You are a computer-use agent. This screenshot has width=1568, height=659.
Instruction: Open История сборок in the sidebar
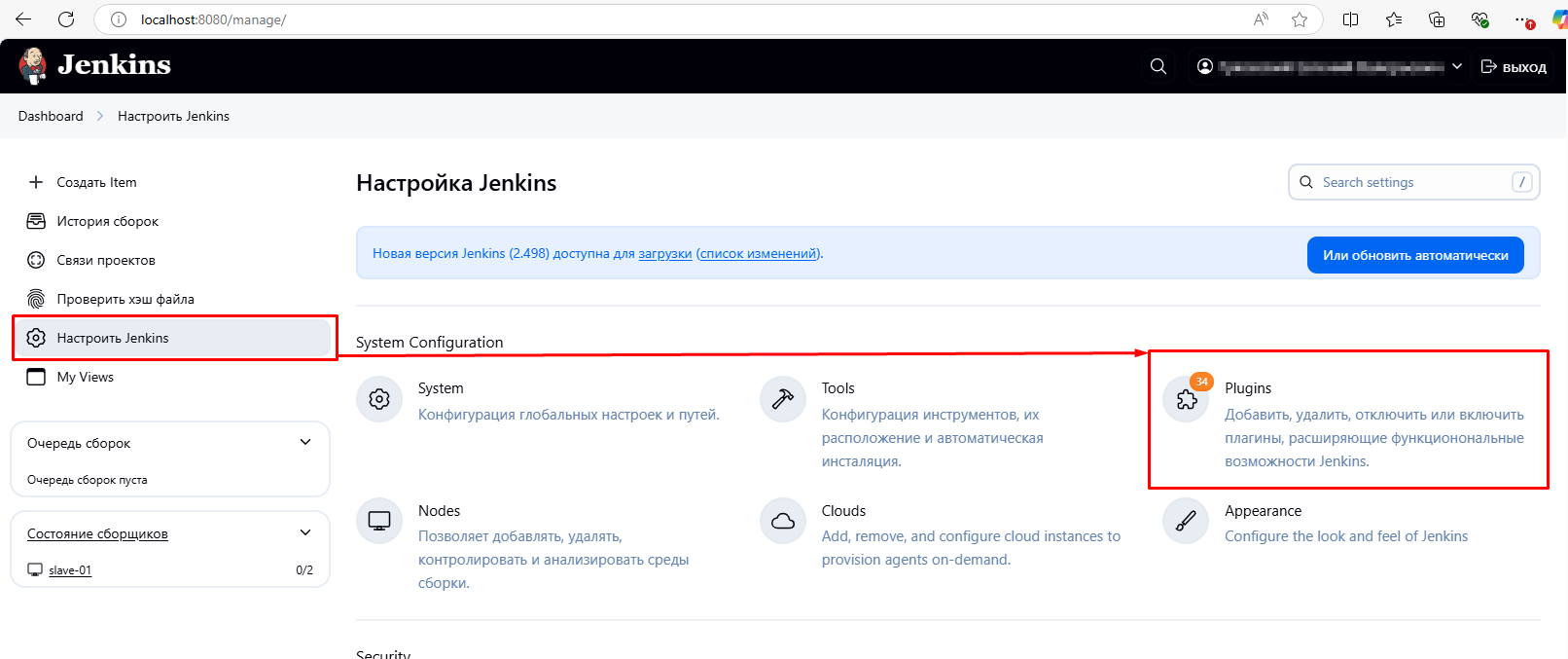[107, 221]
